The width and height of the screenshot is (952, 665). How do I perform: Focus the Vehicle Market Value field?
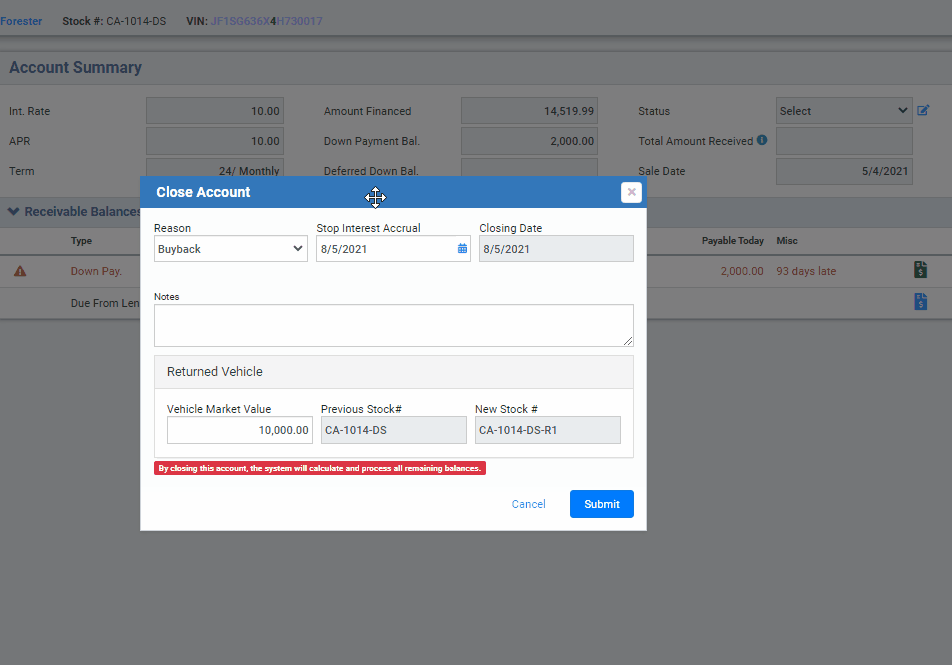tap(239, 430)
